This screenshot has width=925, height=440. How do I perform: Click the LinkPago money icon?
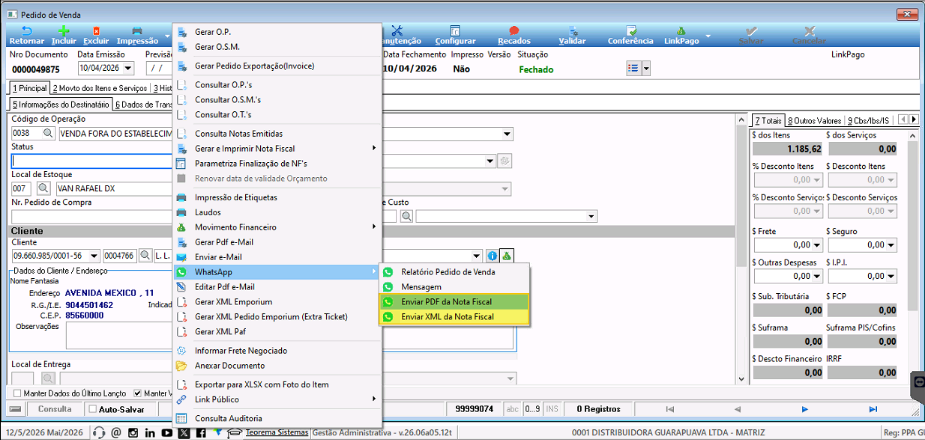click(x=681, y=31)
